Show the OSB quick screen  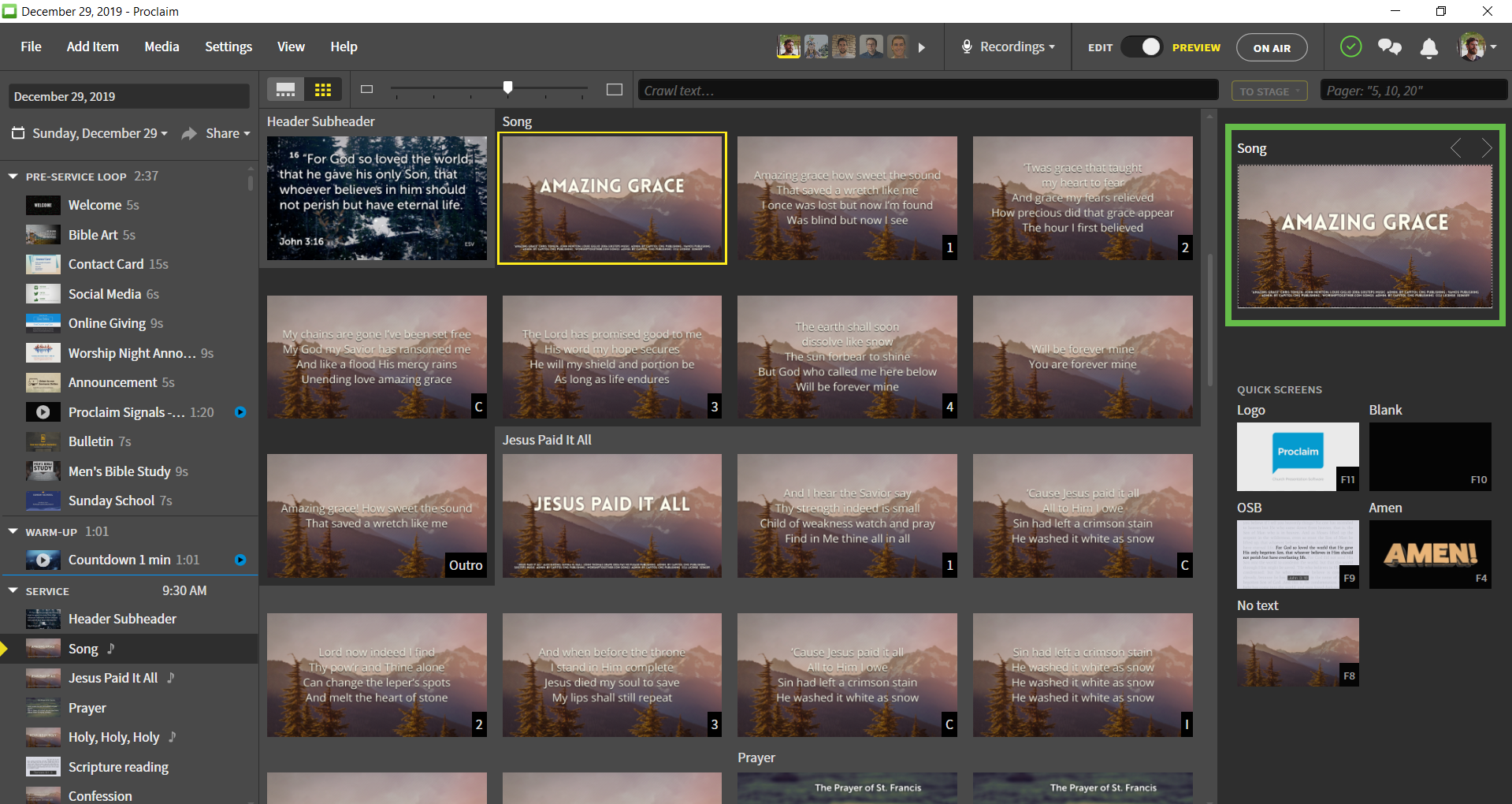[1298, 554]
